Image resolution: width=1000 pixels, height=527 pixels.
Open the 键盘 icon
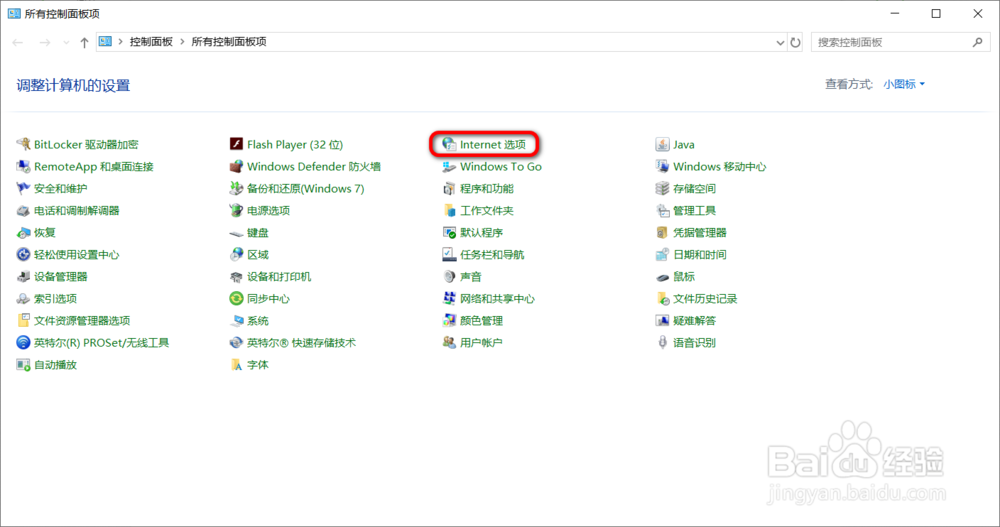(237, 233)
